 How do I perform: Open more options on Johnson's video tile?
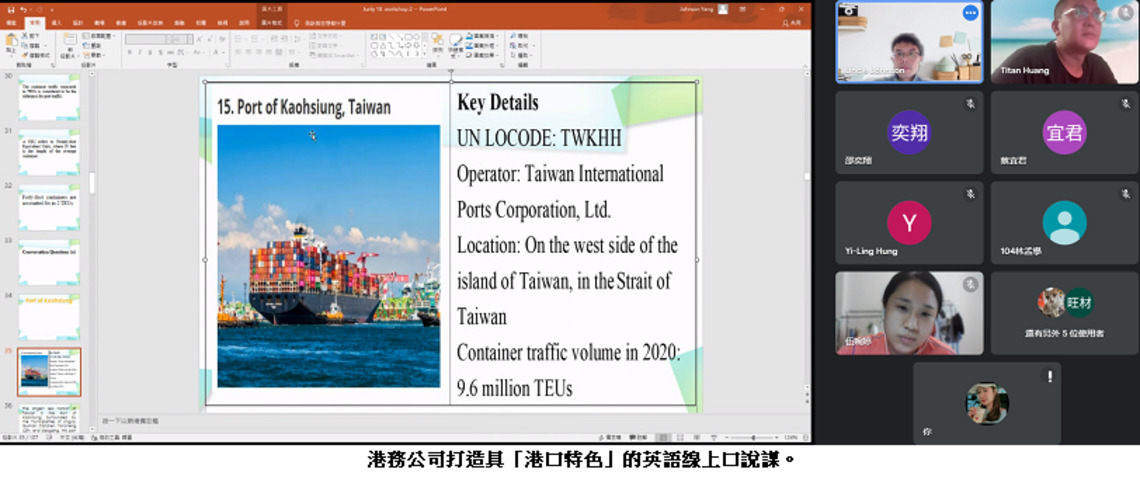click(x=970, y=13)
